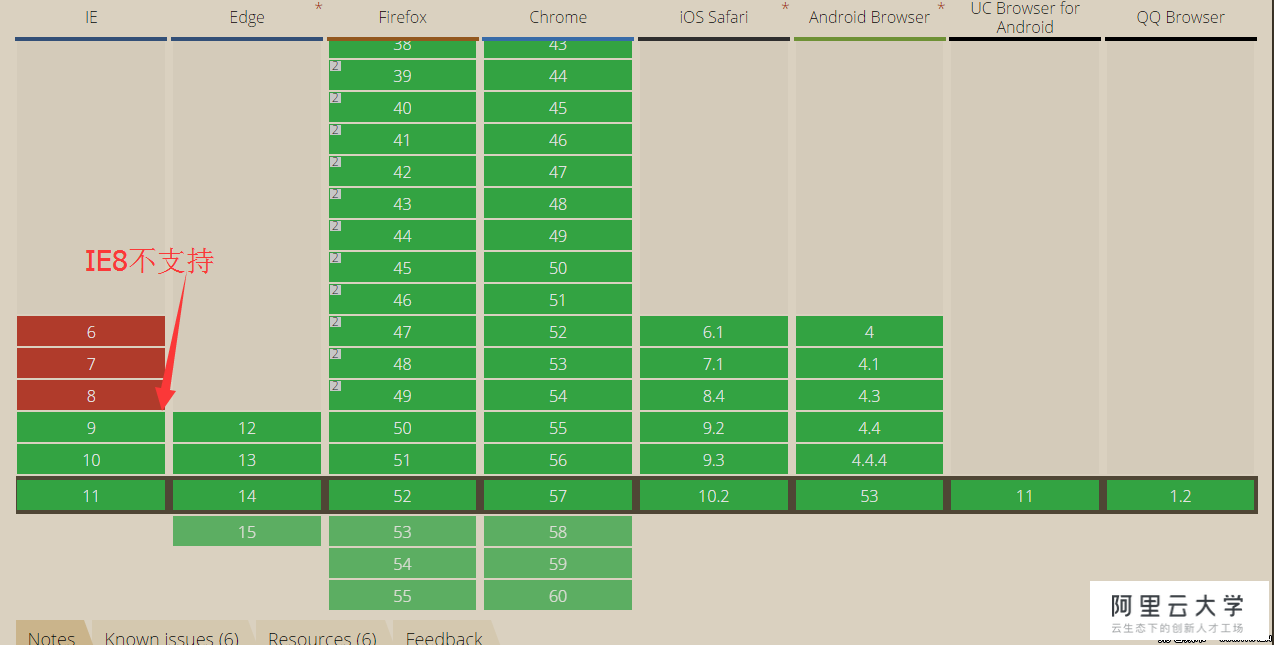Select the Firefox 55 cell
1274x645 pixels.
pyautogui.click(x=402, y=596)
